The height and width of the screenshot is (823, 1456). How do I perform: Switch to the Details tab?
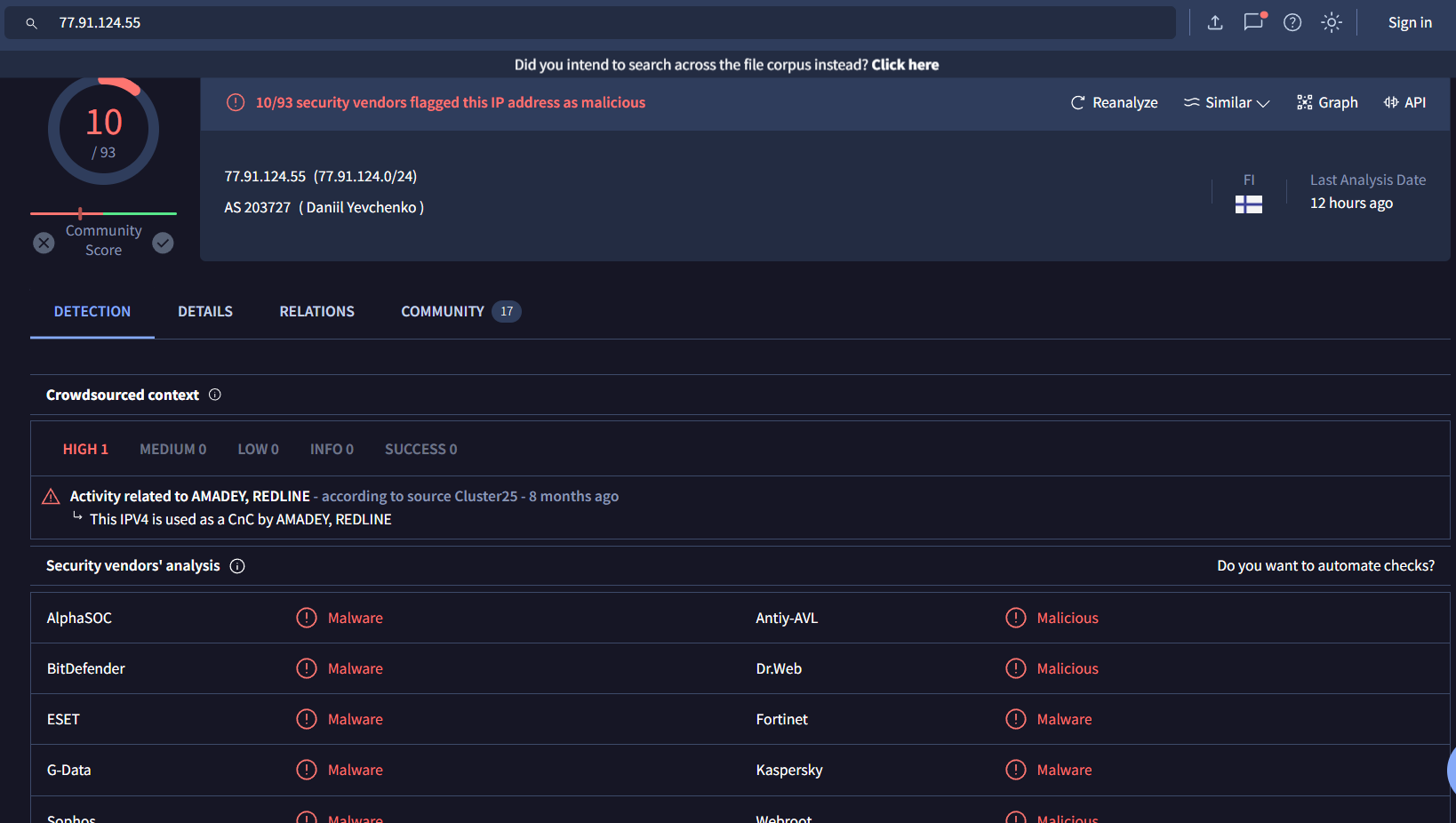(205, 312)
